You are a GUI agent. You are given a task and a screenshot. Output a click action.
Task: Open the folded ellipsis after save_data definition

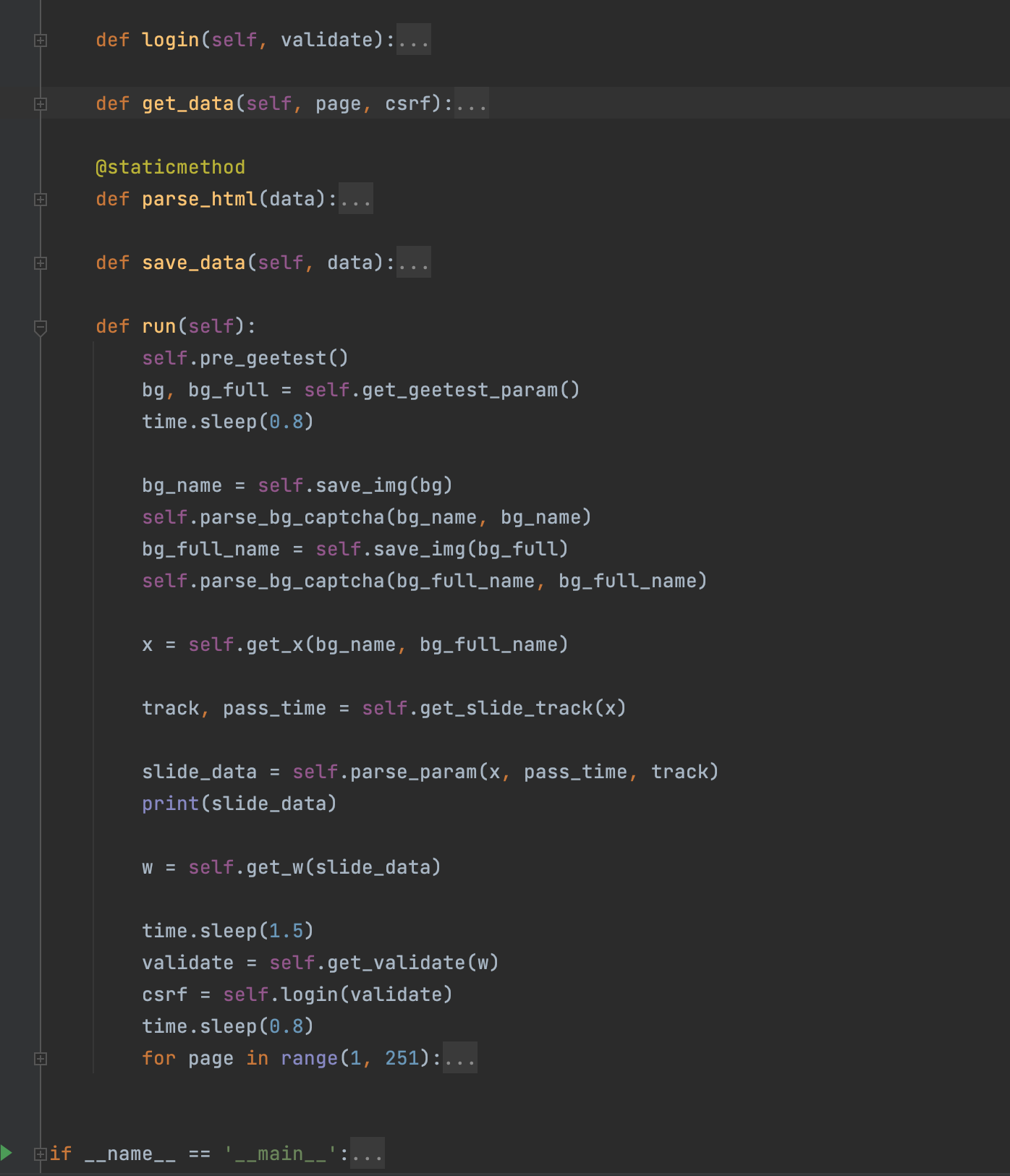414,263
